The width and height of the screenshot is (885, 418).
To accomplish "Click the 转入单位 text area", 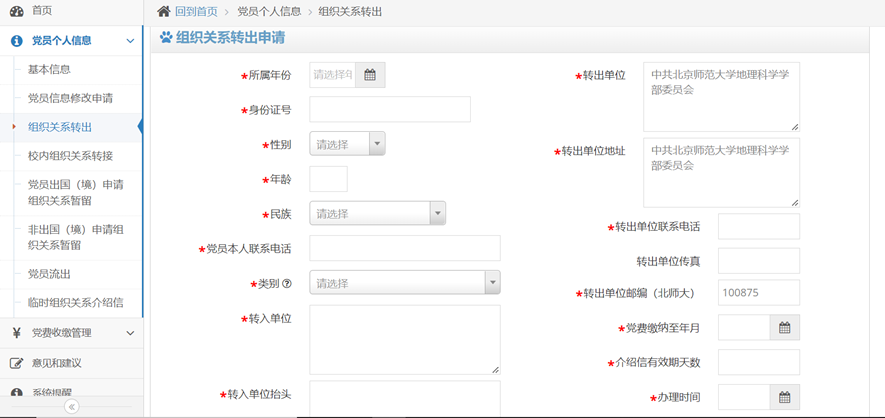I will coord(404,340).
